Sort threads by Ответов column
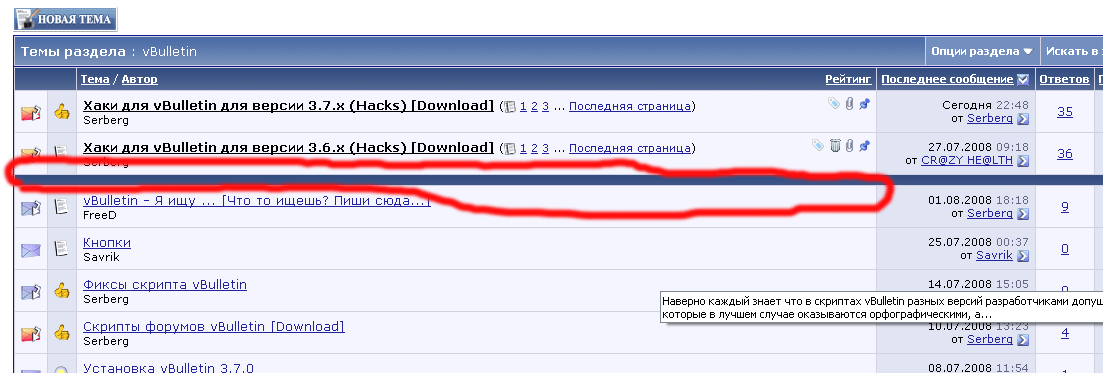This screenshot has height=373, width=1103. 1064,80
